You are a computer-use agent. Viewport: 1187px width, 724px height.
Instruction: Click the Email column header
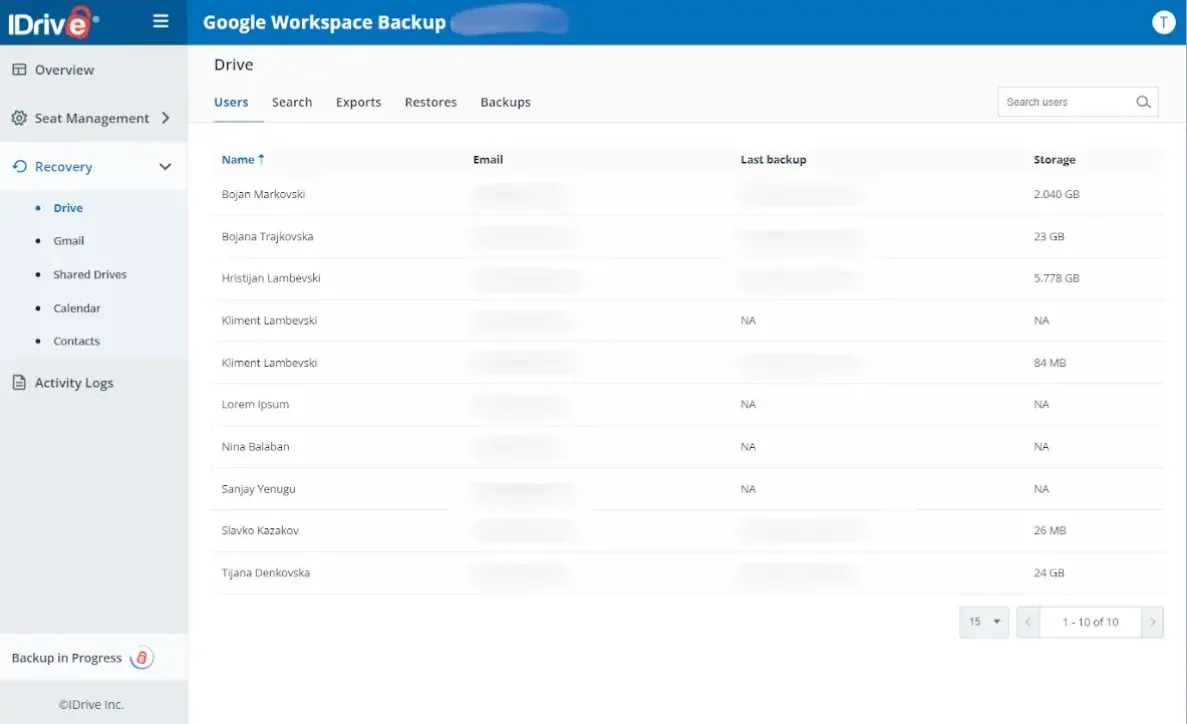coord(488,159)
